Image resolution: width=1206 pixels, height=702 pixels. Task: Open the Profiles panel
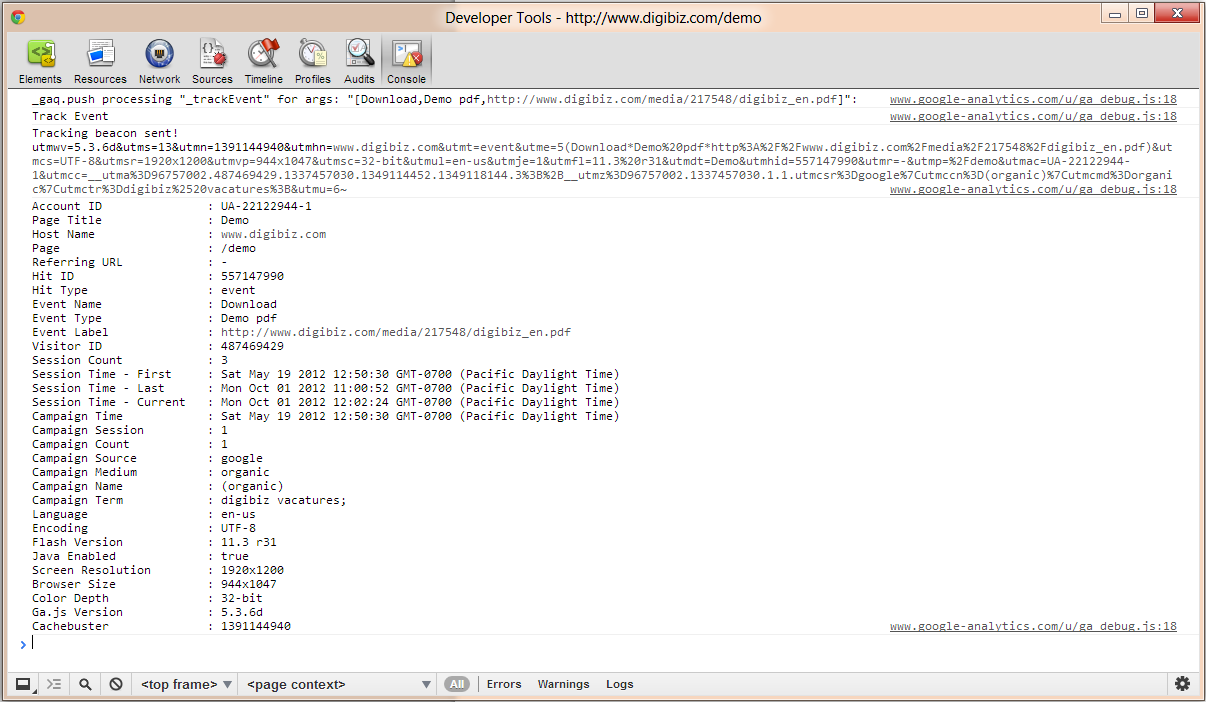coord(312,62)
